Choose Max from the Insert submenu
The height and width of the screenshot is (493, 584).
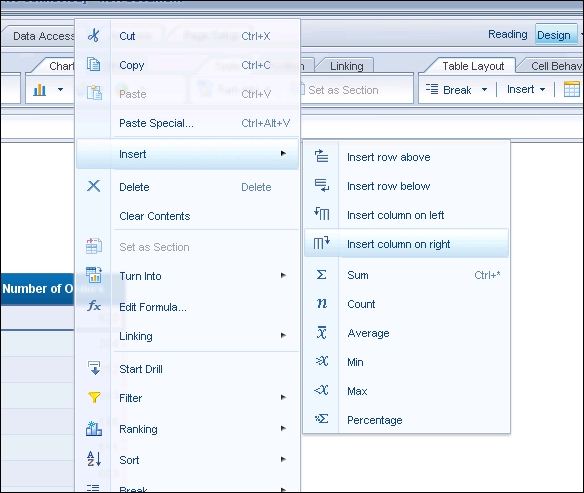406,391
